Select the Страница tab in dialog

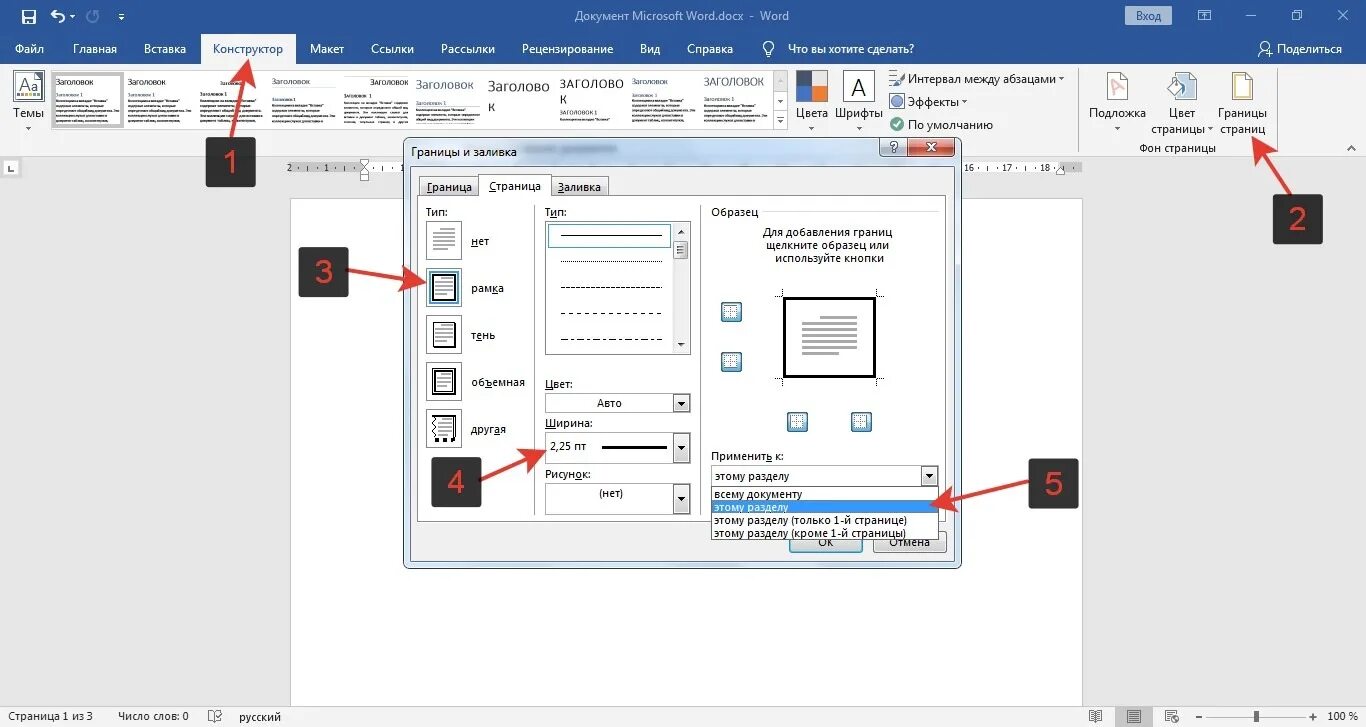(x=515, y=186)
